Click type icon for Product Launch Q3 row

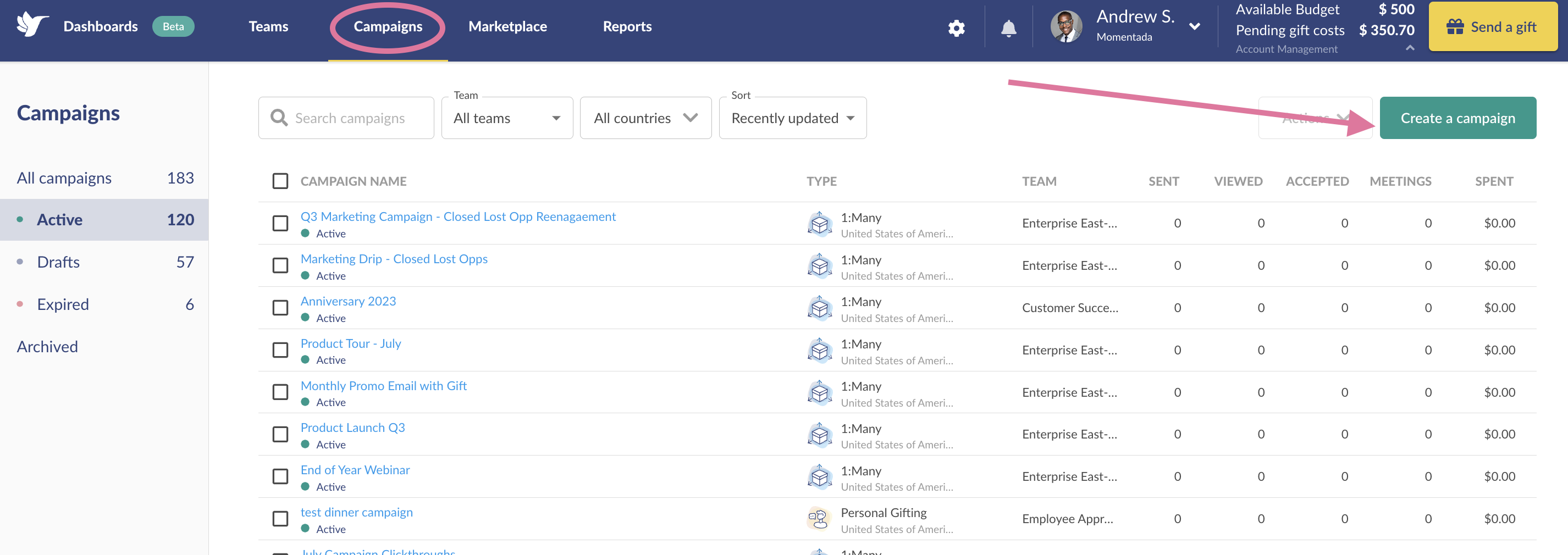pyautogui.click(x=819, y=435)
